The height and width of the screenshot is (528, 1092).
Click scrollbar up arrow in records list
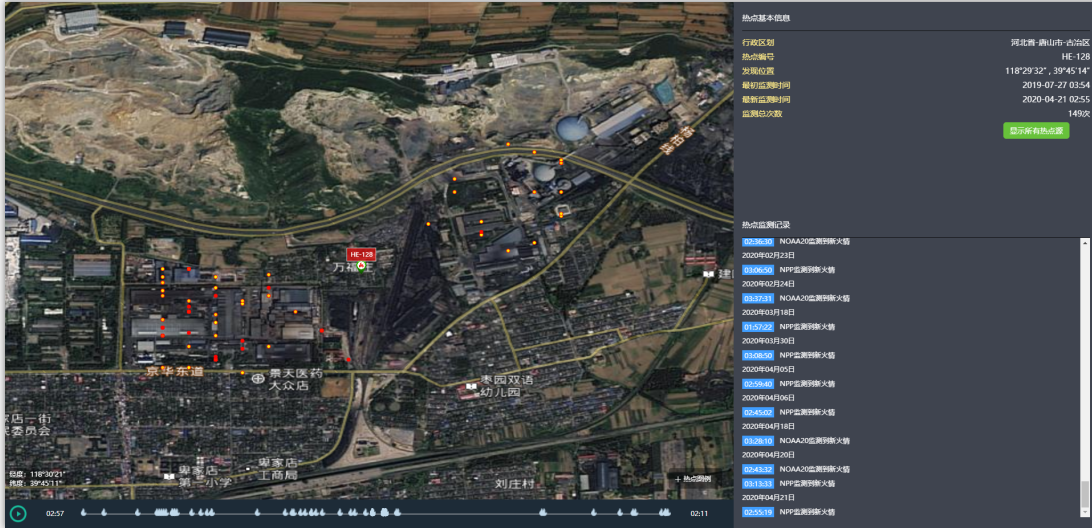(1085, 242)
